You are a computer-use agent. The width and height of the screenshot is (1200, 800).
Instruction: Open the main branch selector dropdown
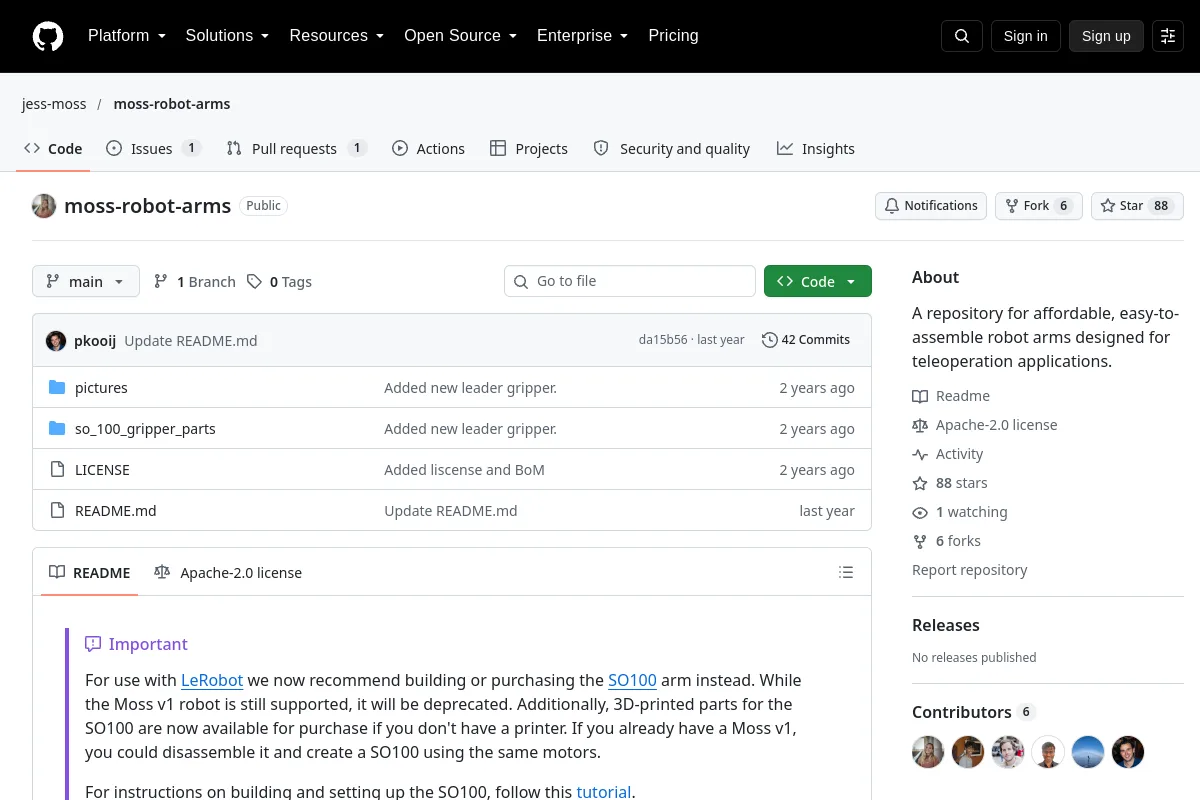pyautogui.click(x=86, y=281)
